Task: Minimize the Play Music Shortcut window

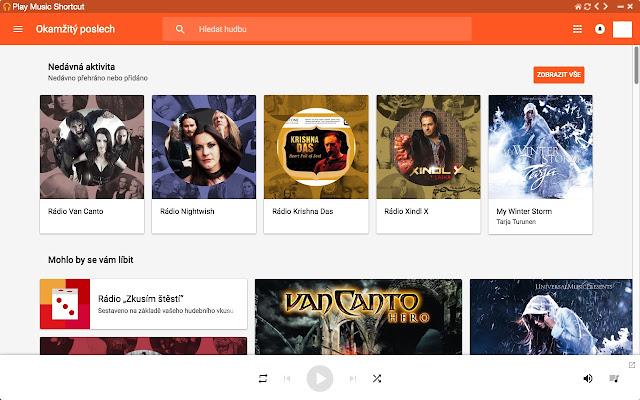Action: [620, 7]
